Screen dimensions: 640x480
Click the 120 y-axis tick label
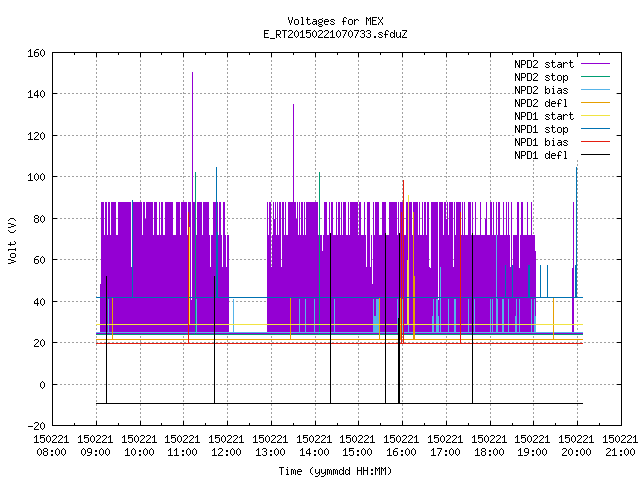click(x=36, y=136)
